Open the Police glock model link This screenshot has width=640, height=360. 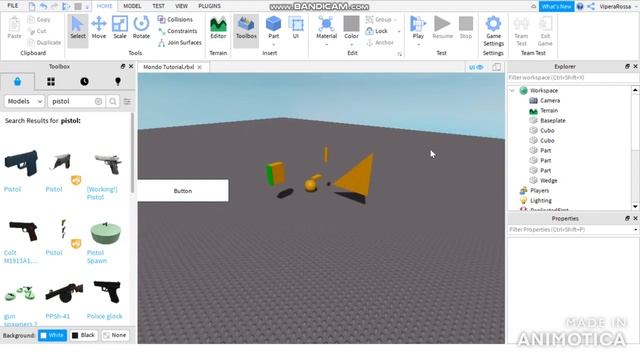click(x=104, y=316)
